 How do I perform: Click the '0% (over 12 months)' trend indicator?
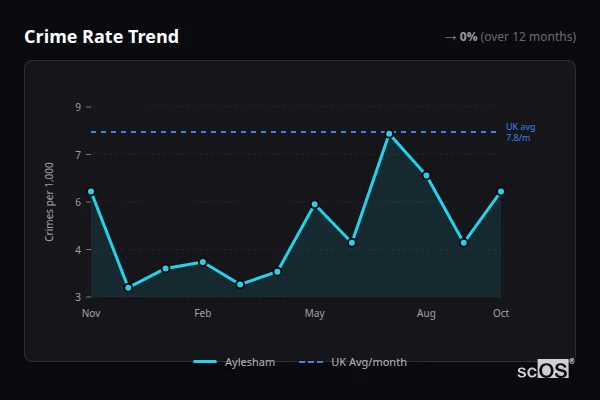point(518,37)
